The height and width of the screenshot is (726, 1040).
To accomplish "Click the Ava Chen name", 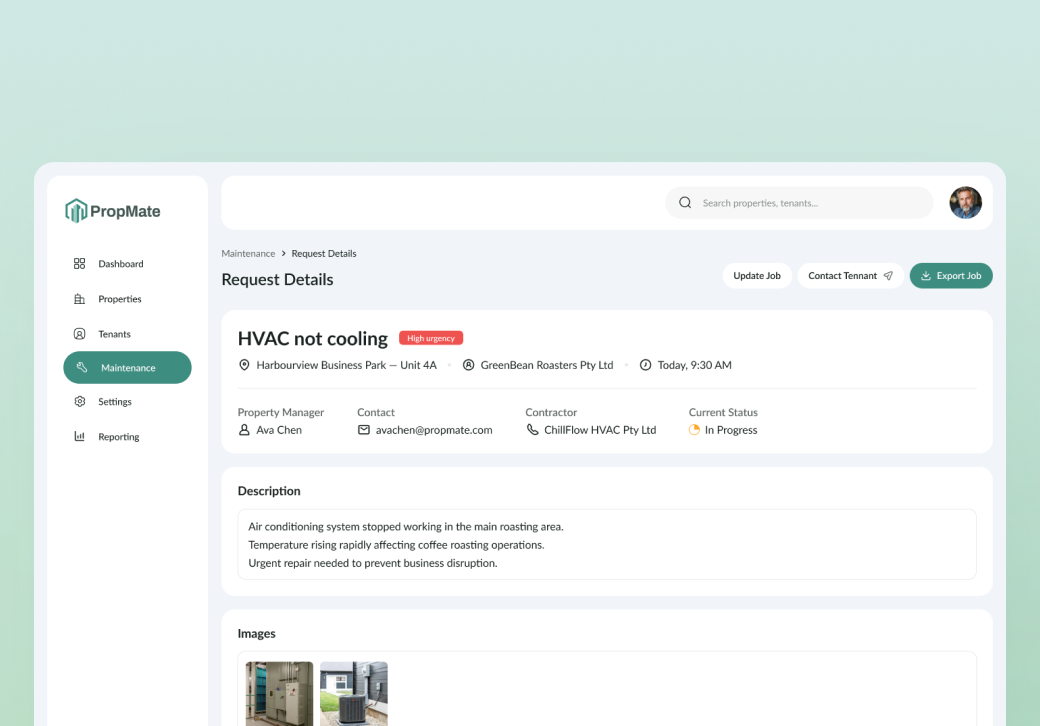I will (279, 430).
